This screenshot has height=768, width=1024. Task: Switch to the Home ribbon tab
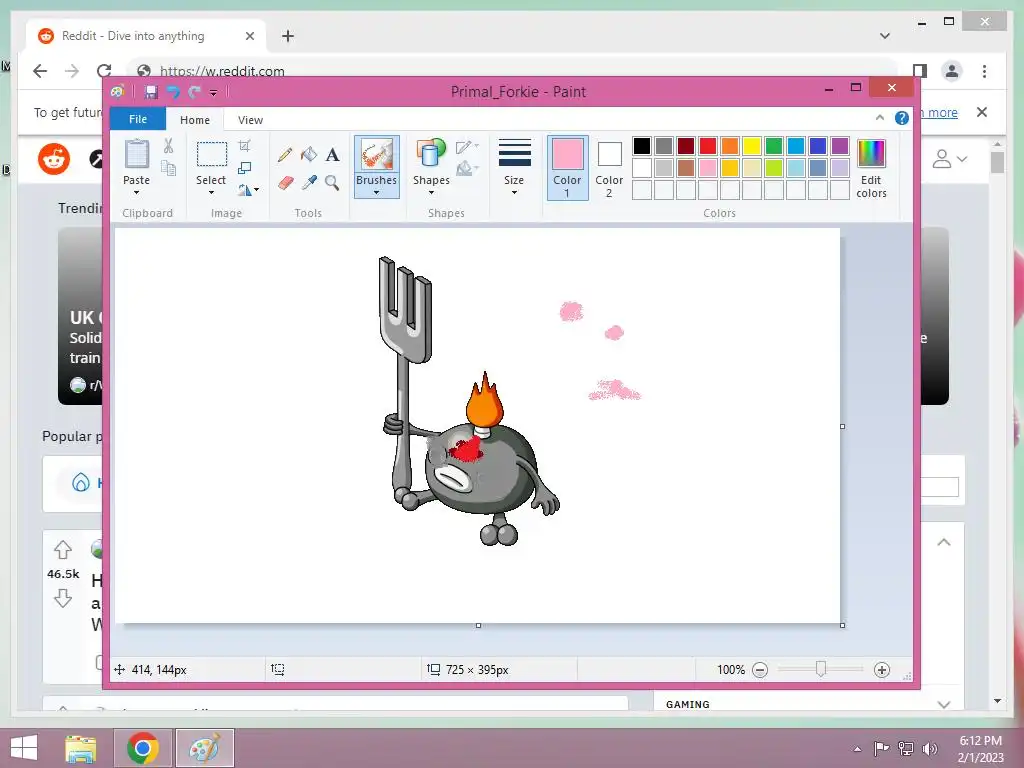pyautogui.click(x=195, y=120)
